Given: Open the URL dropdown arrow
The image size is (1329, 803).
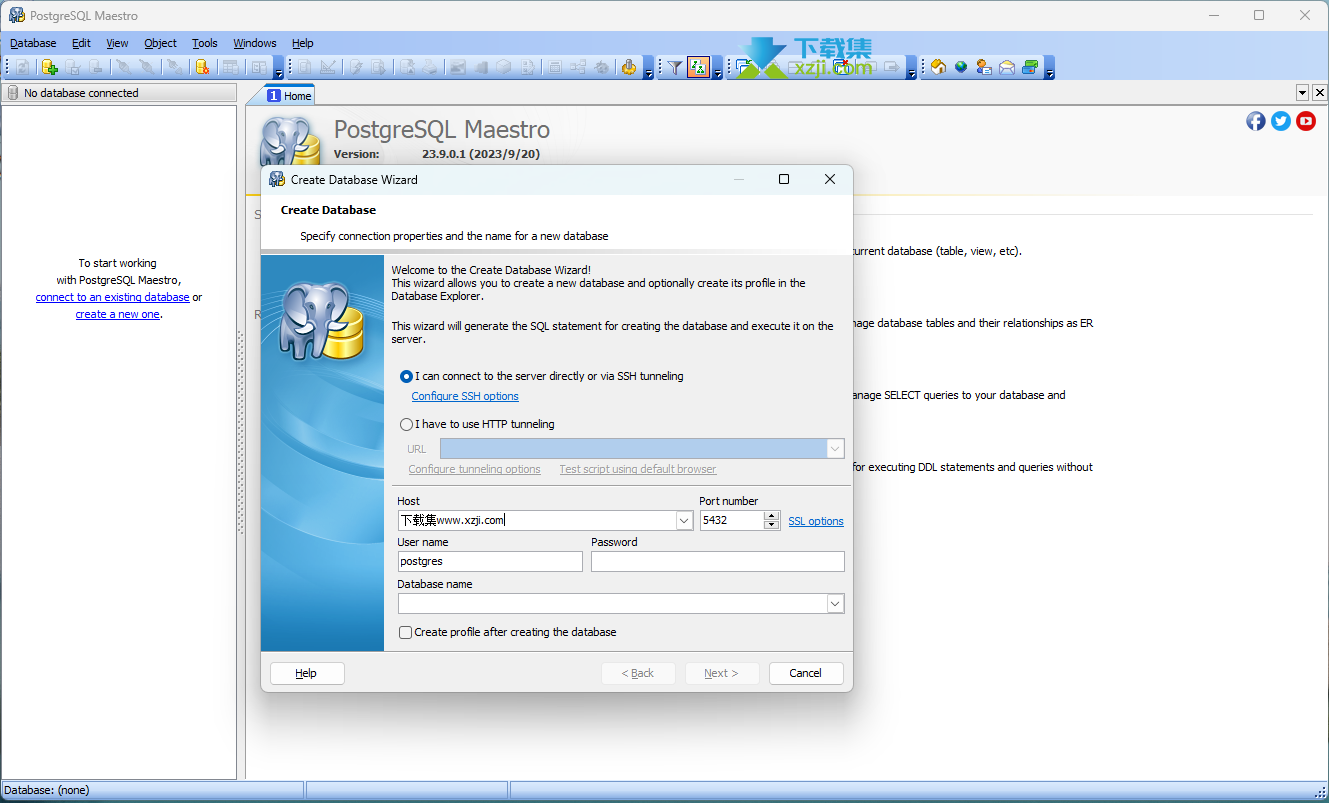Looking at the screenshot, I should (835, 449).
